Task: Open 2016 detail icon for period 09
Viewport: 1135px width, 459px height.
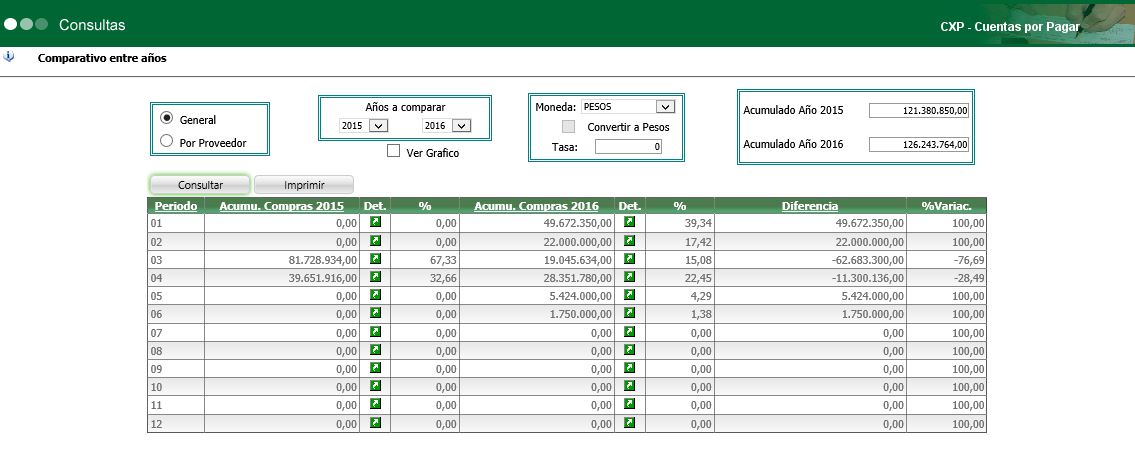Action: tap(630, 367)
